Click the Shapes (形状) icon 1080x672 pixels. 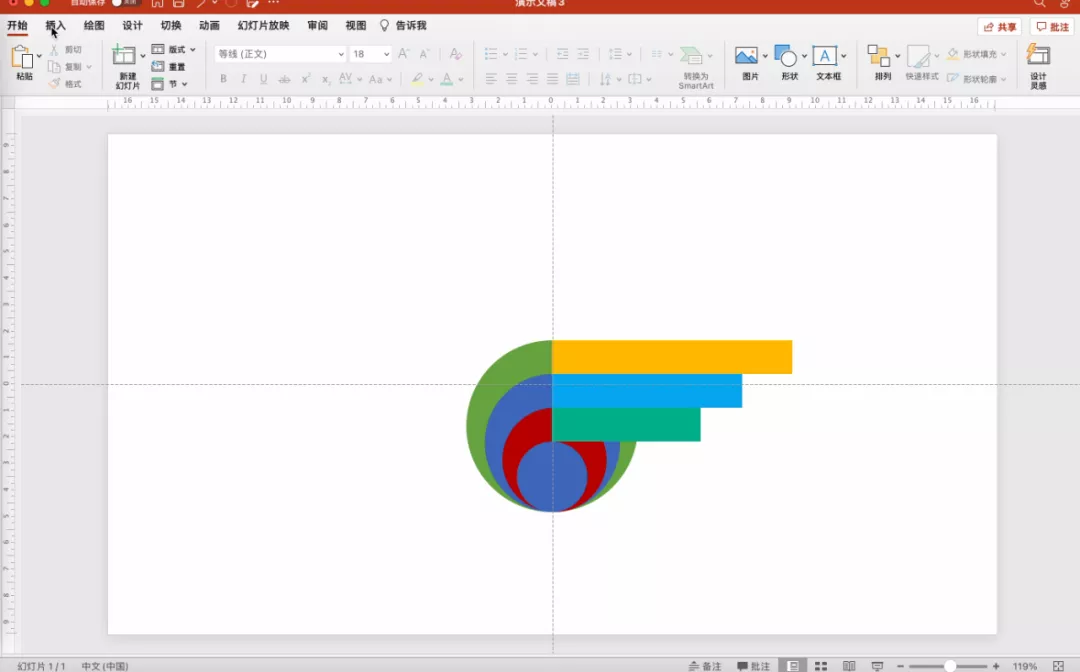[x=785, y=56]
